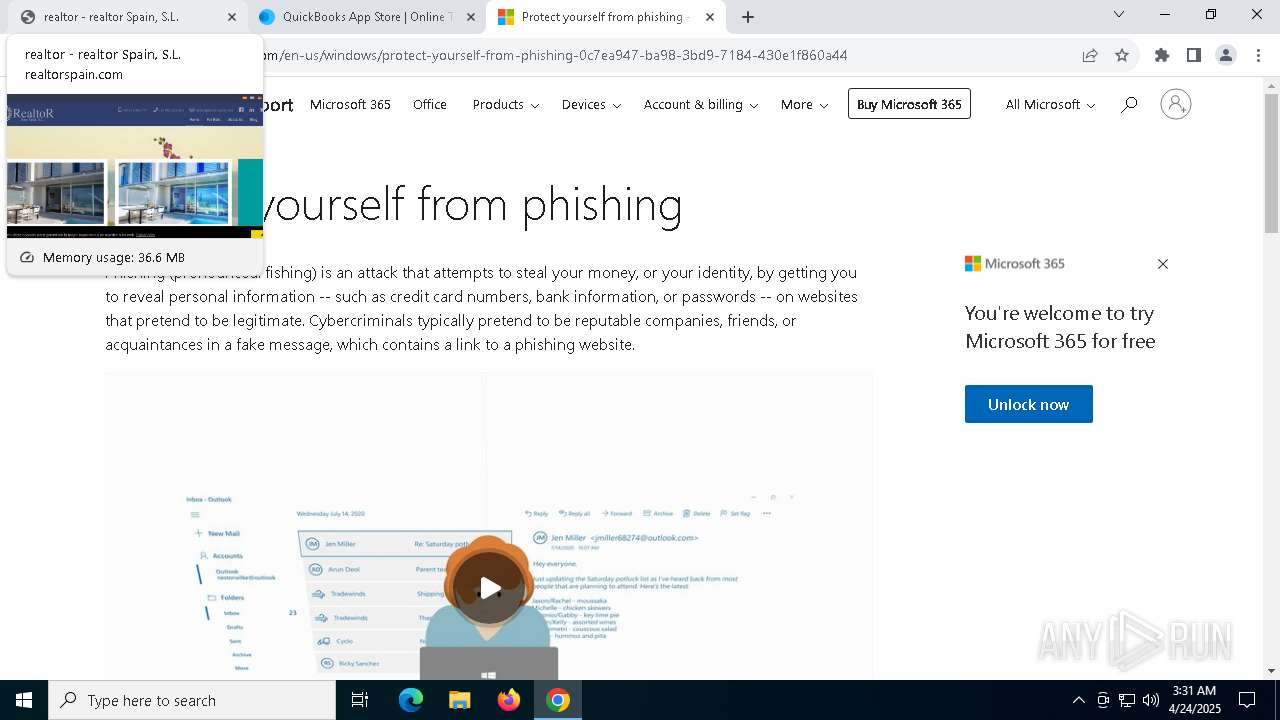Viewport: 1280px width, 720px height.
Task: Show hidden system tray icons
Action: point(1078,700)
